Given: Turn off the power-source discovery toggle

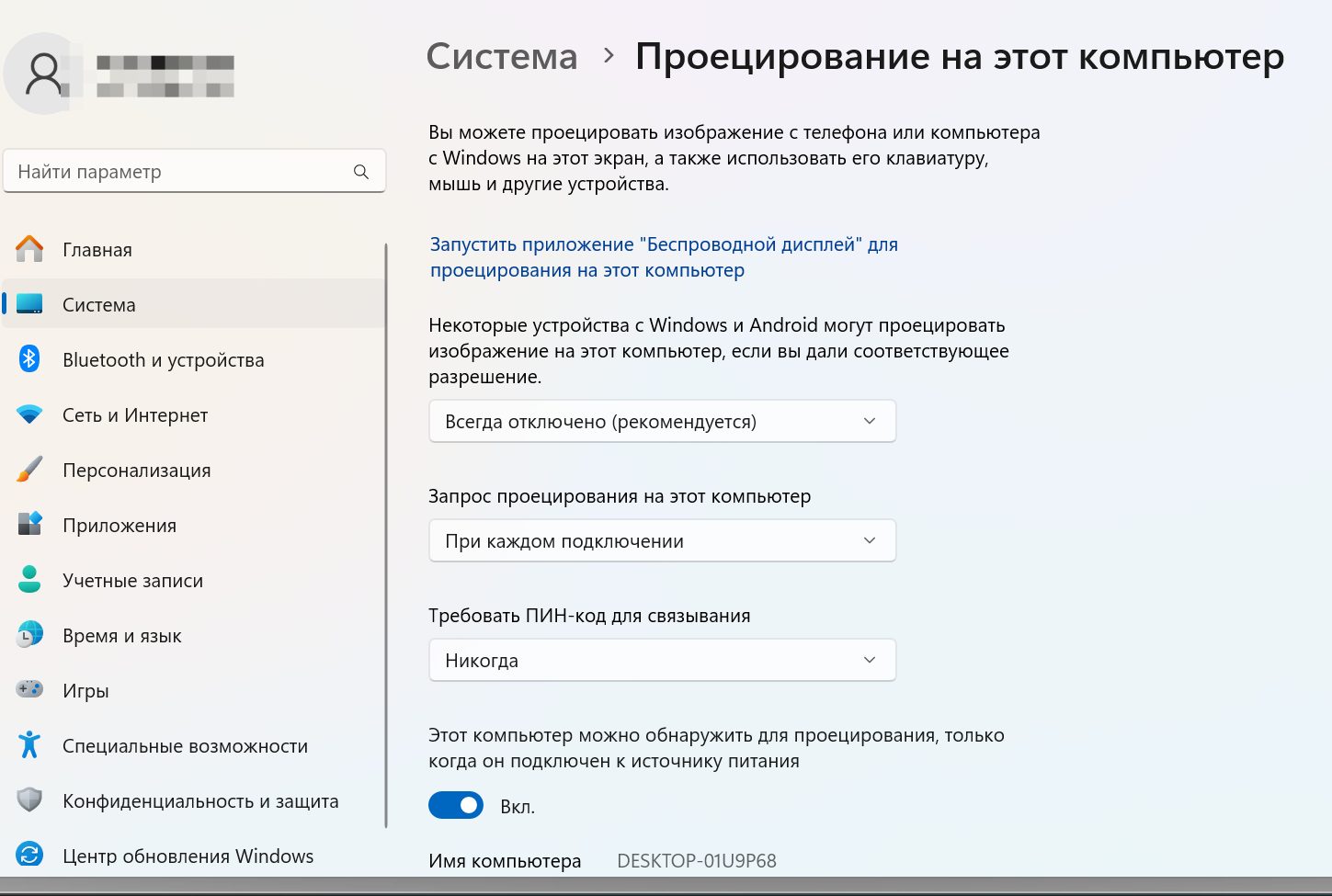Looking at the screenshot, I should (x=456, y=806).
